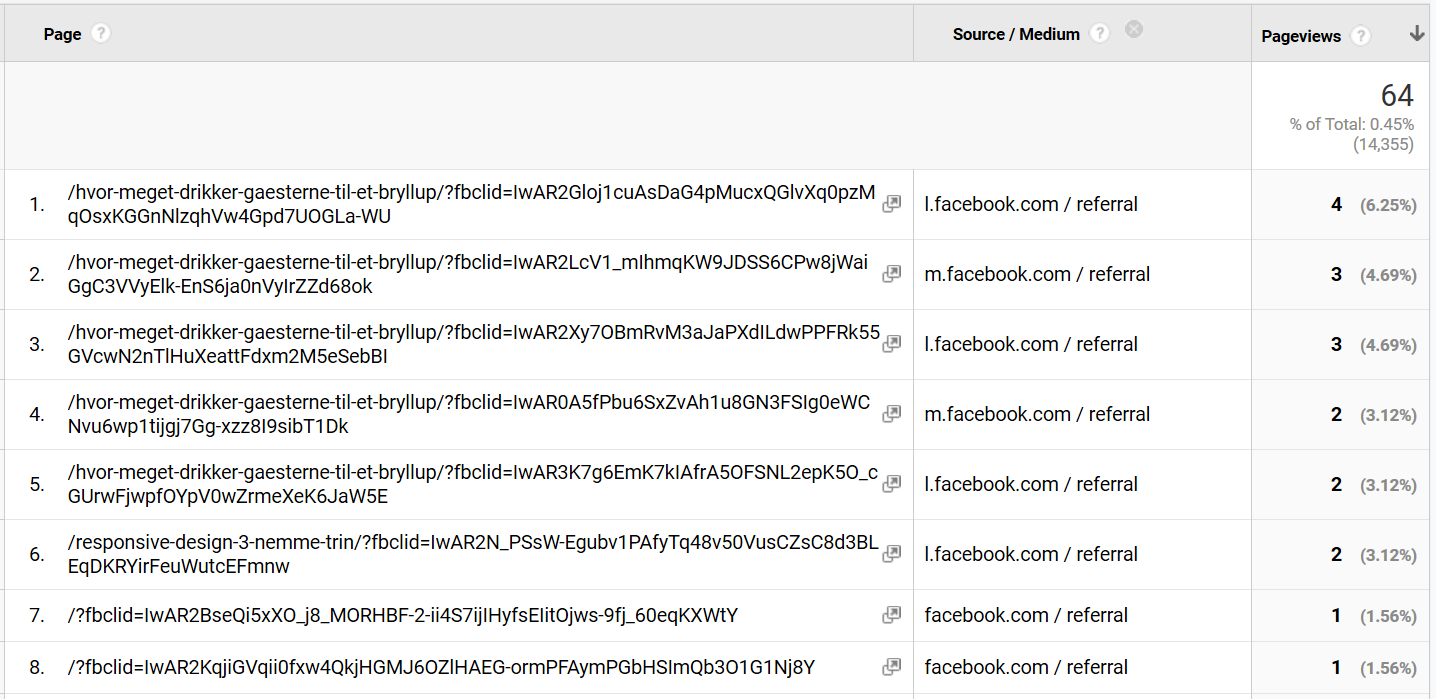Click the help icon beside Page header
1436x699 pixels.
pyautogui.click(x=100, y=34)
